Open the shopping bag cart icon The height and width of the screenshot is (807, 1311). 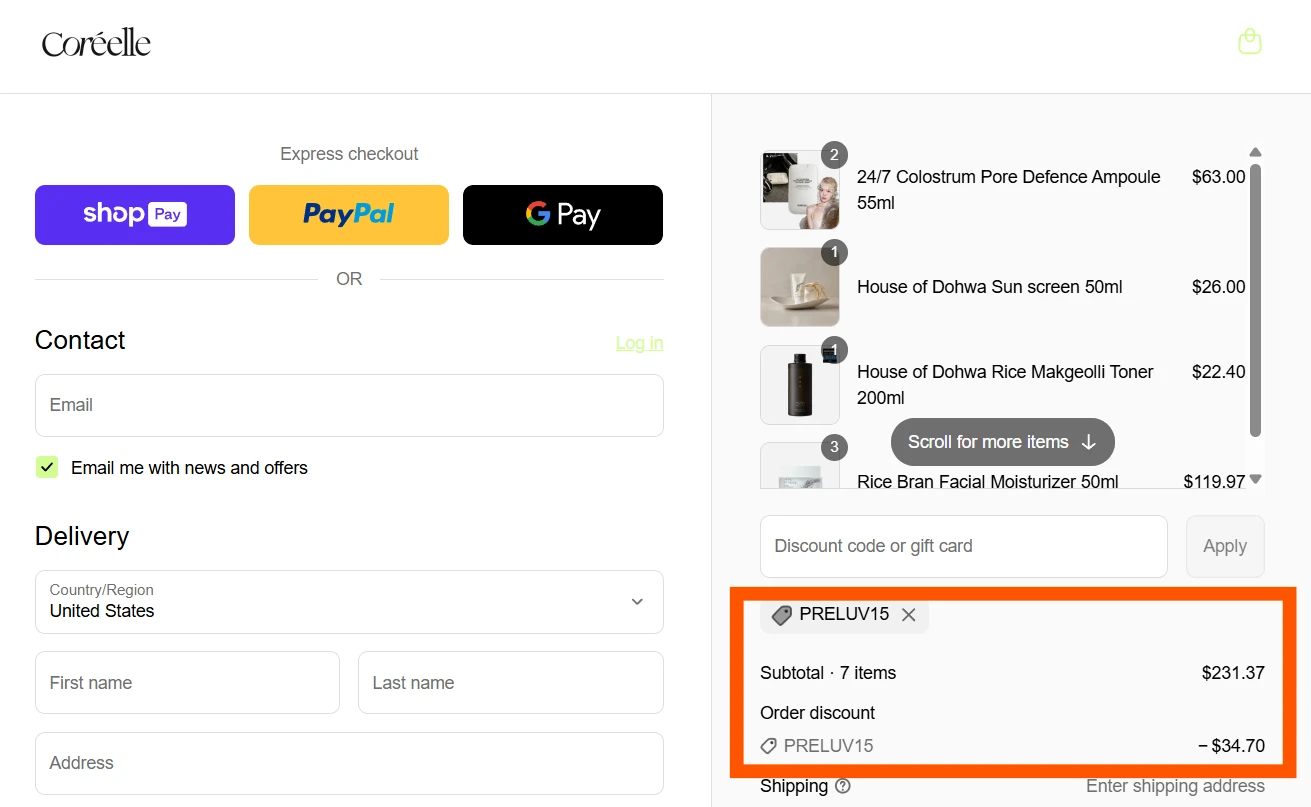click(x=1249, y=41)
